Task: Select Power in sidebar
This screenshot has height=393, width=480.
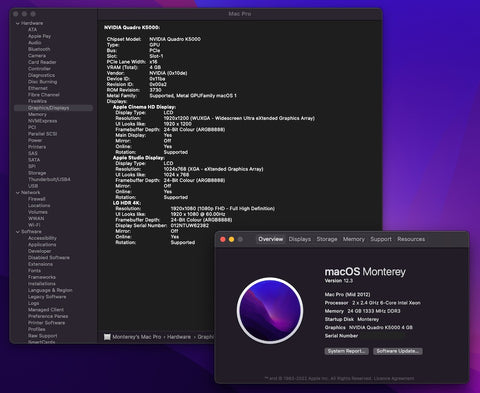Action: click(35, 140)
